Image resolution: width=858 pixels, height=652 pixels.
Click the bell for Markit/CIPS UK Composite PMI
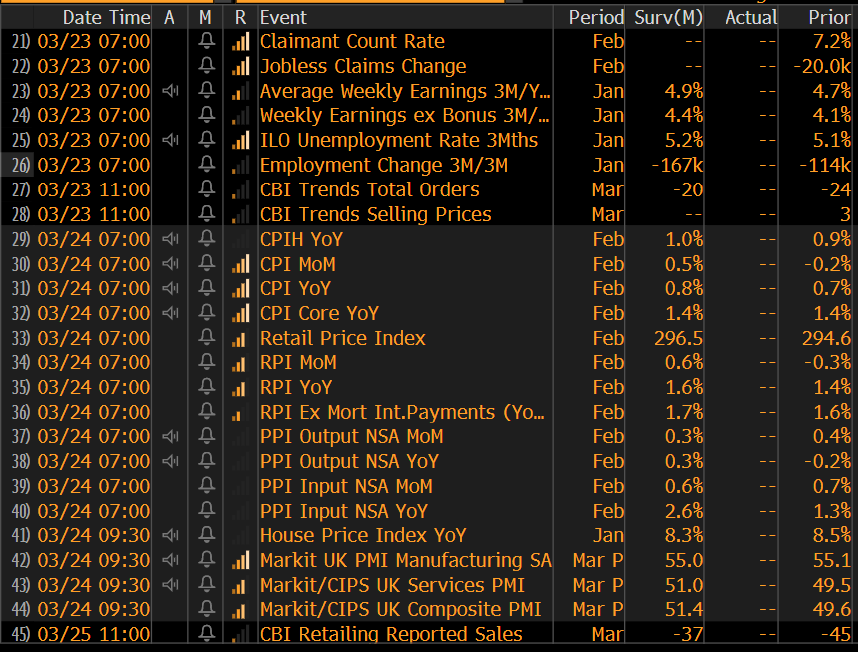[206, 609]
